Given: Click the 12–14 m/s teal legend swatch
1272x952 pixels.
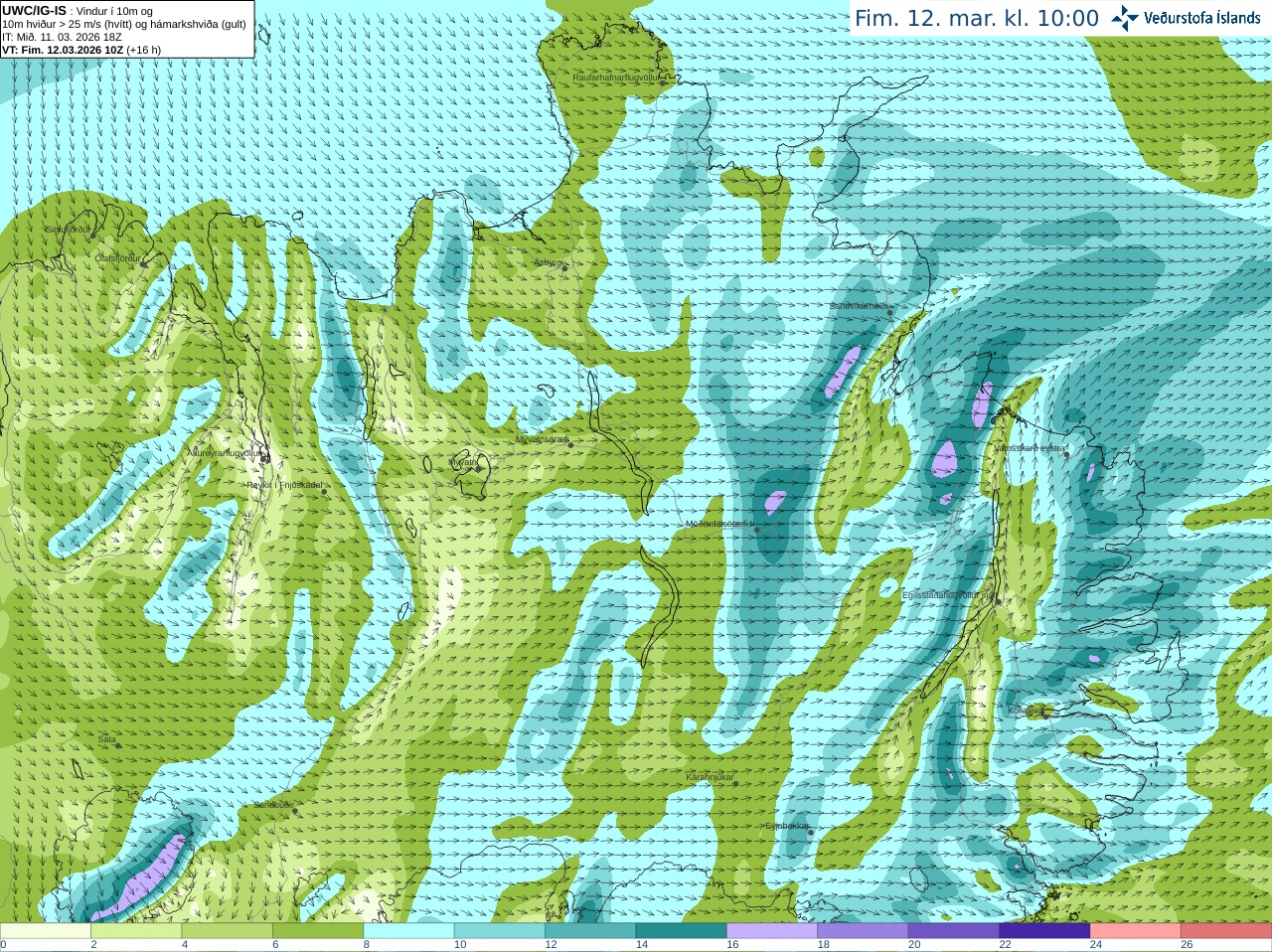Looking at the screenshot, I should coord(590,931).
